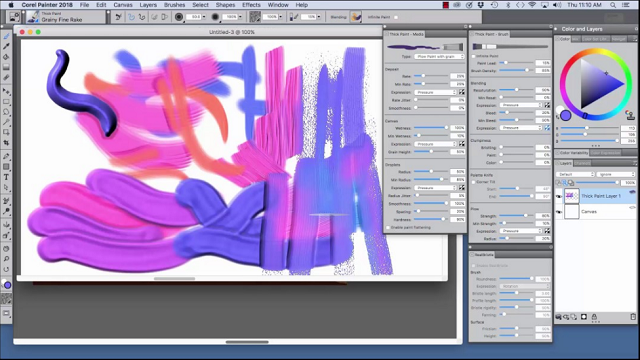The width and height of the screenshot is (640, 360).
Task: Click the main color indicator in toolbox
Action: point(7,284)
